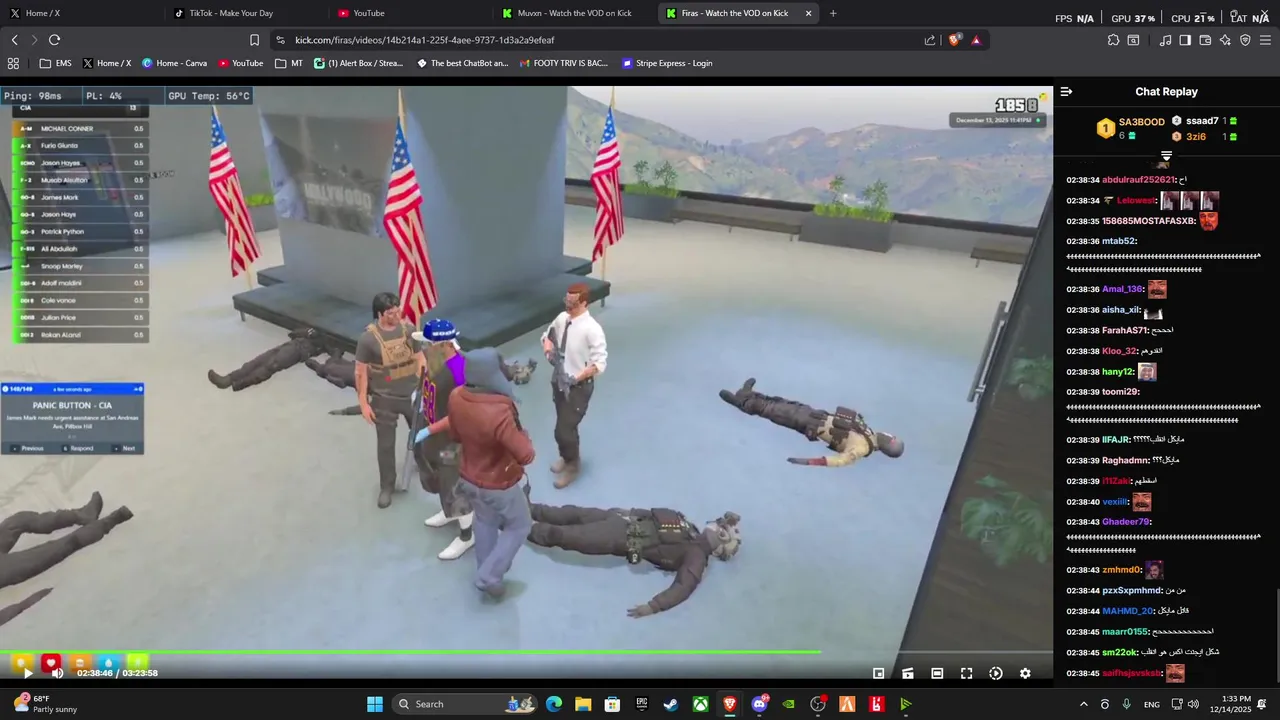Viewport: 1280px width, 720px height.
Task: Open Brave VPN shield icon
Action: [x=1245, y=40]
